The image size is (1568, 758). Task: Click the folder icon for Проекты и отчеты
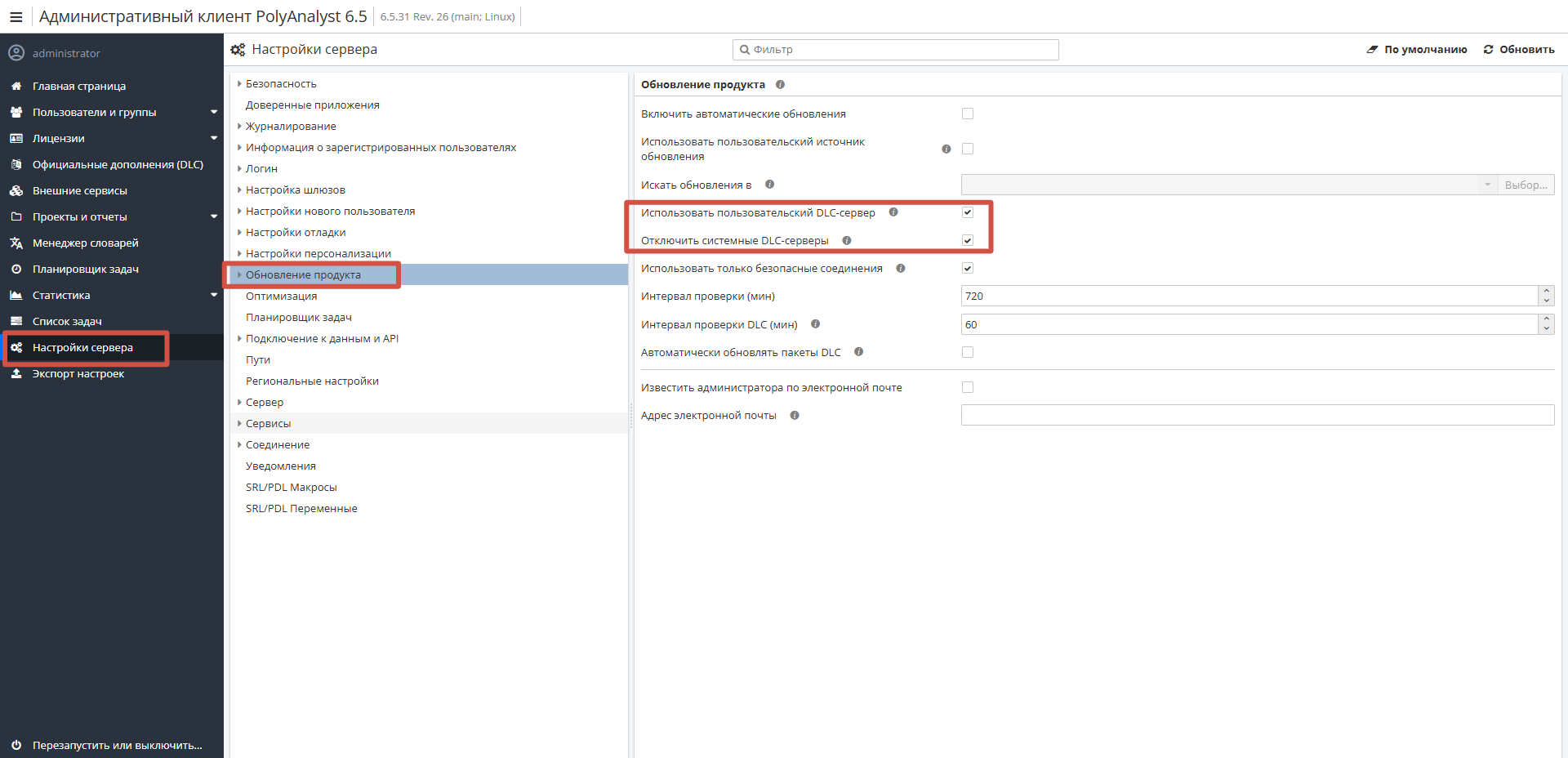coord(16,216)
